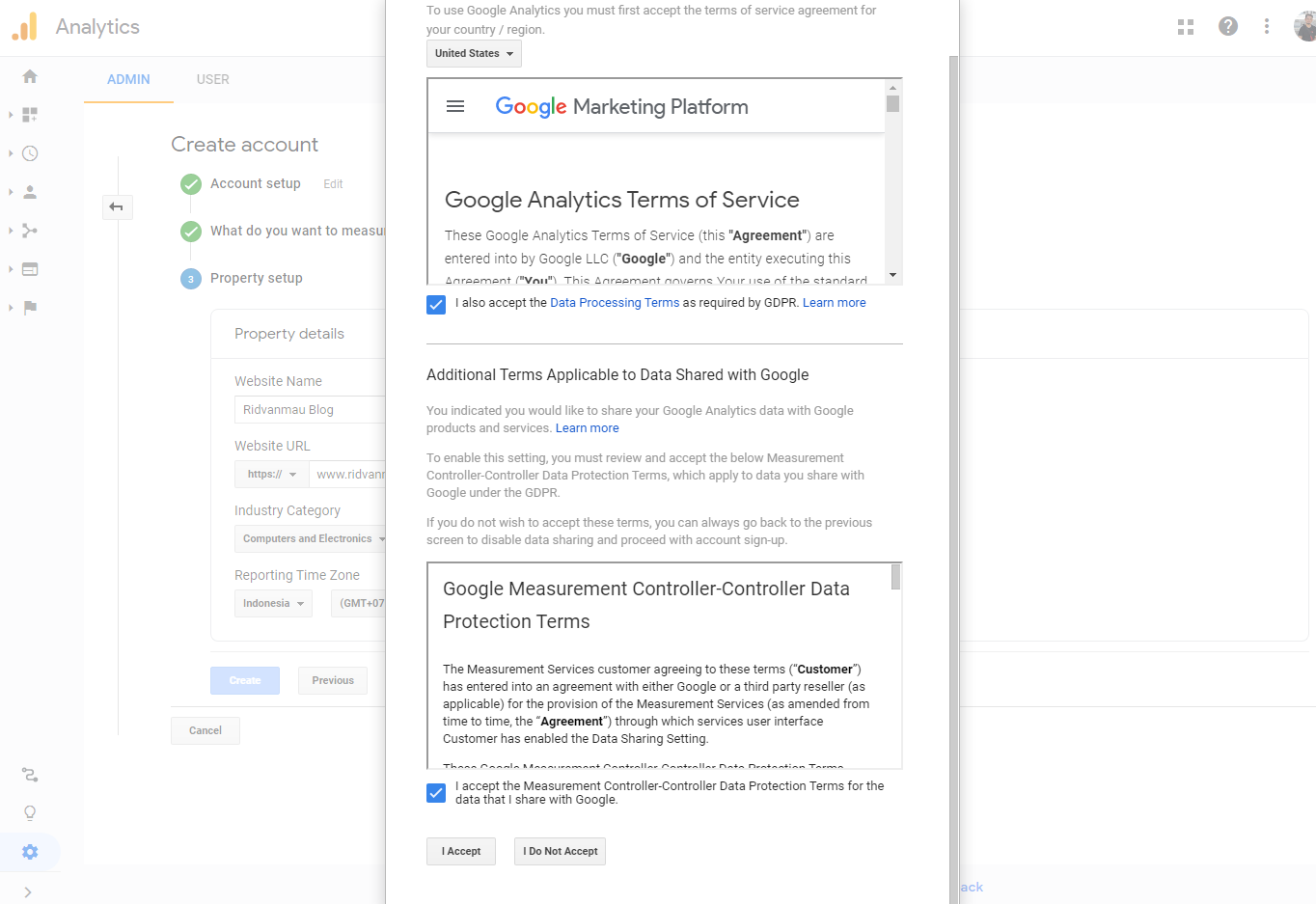Open the https:// protocol dropdown

(x=272, y=474)
